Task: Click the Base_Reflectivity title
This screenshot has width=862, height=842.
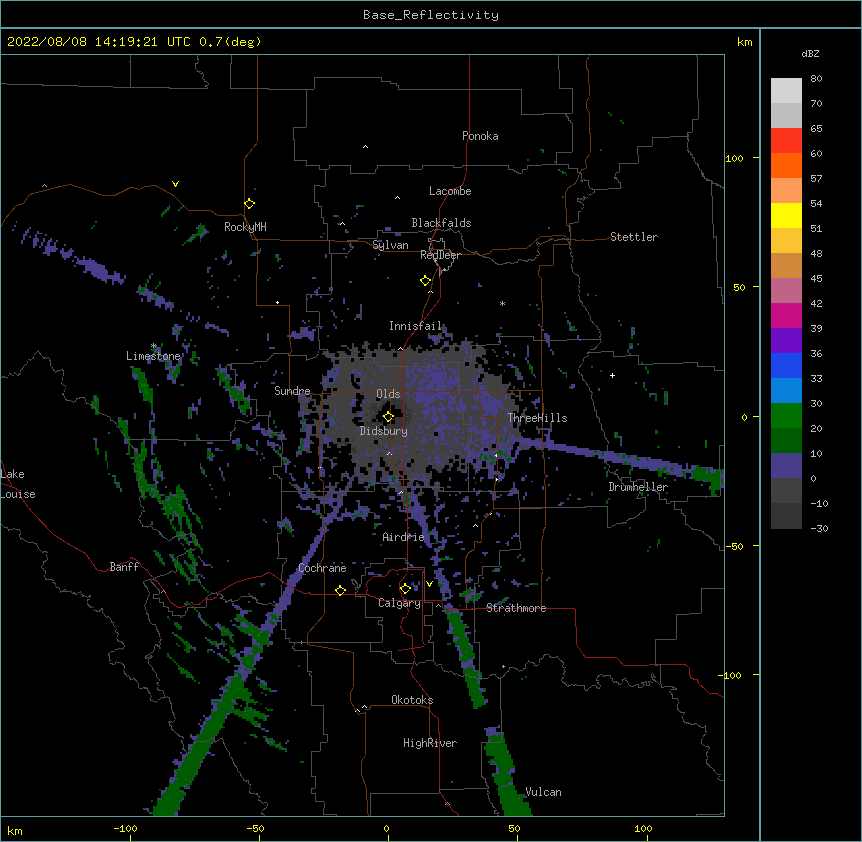Action: [x=431, y=15]
